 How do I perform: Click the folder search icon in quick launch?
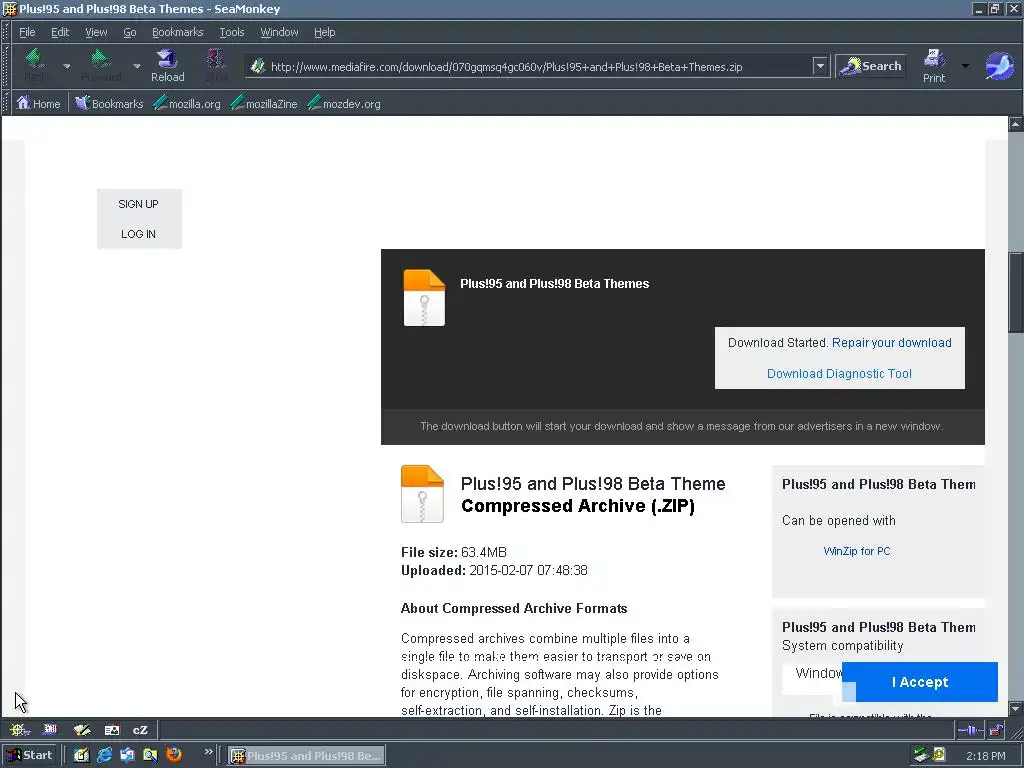tap(150, 755)
